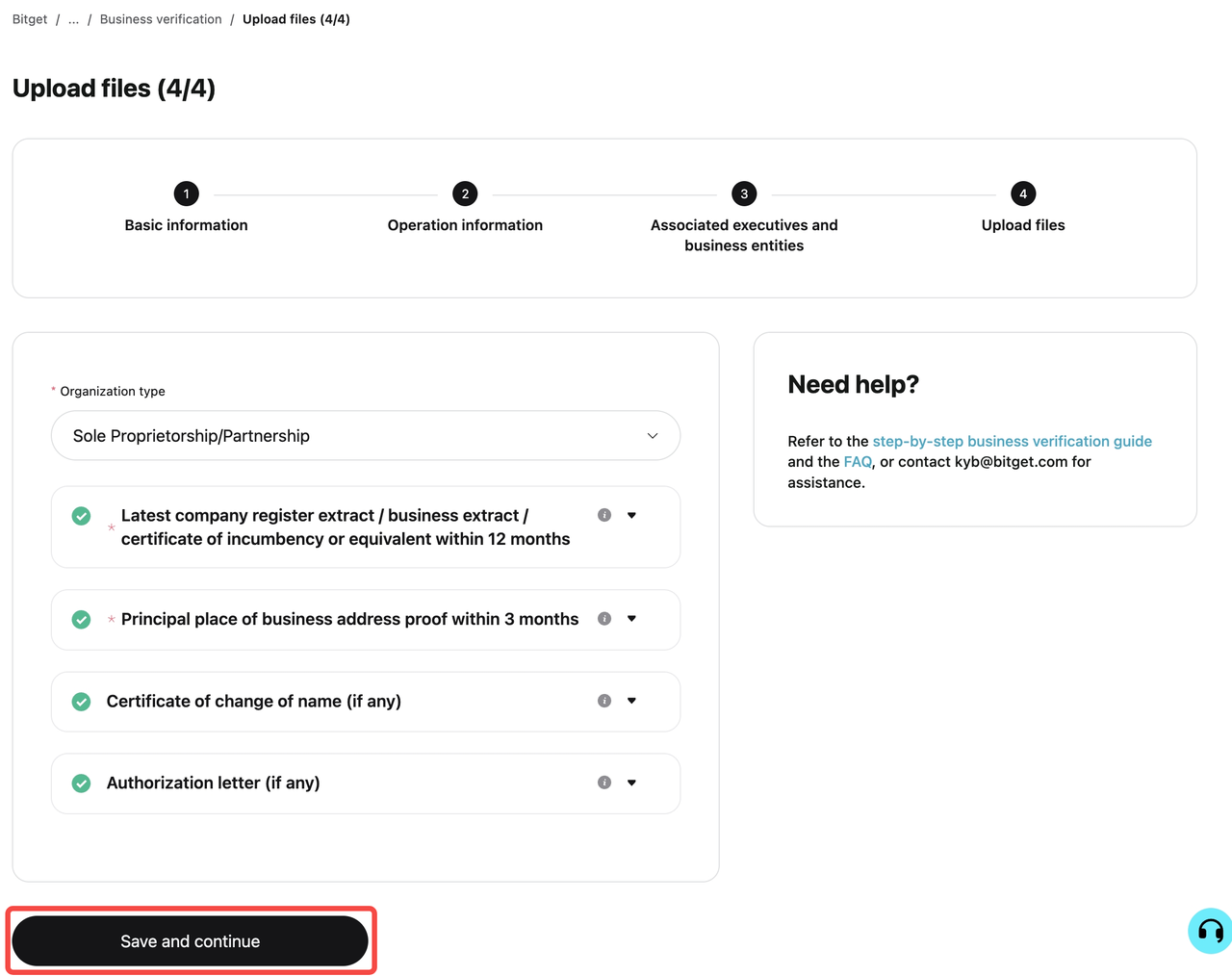Expand the company register extract upload section

tap(631, 515)
